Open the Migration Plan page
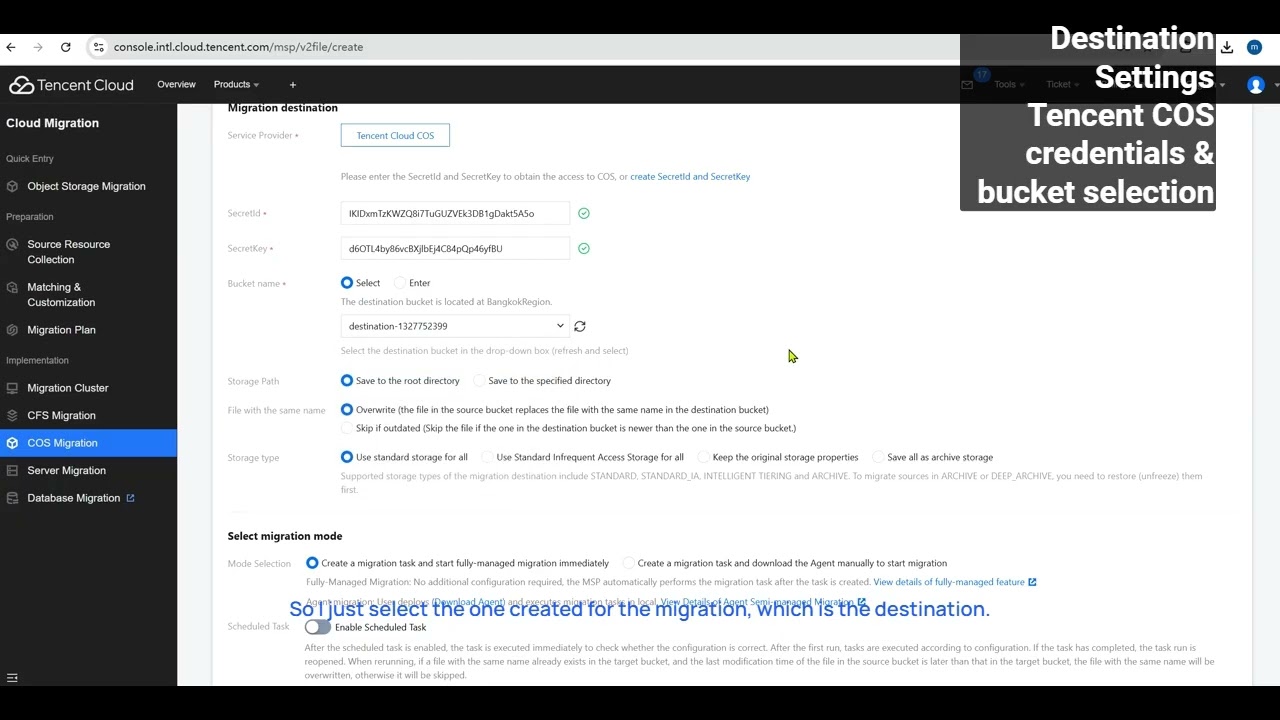Image resolution: width=1280 pixels, height=720 pixels. coord(61,330)
